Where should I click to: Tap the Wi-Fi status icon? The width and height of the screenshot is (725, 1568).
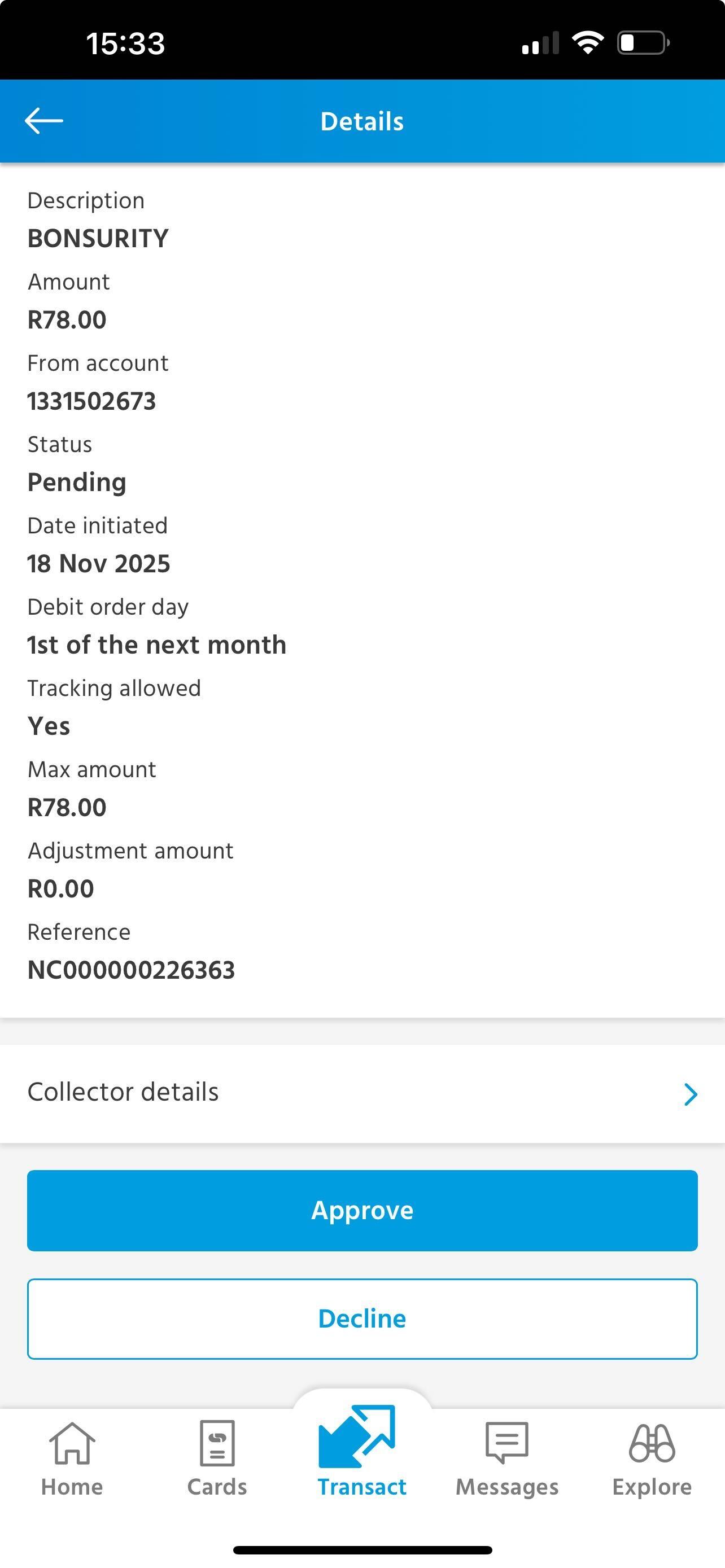[587, 42]
